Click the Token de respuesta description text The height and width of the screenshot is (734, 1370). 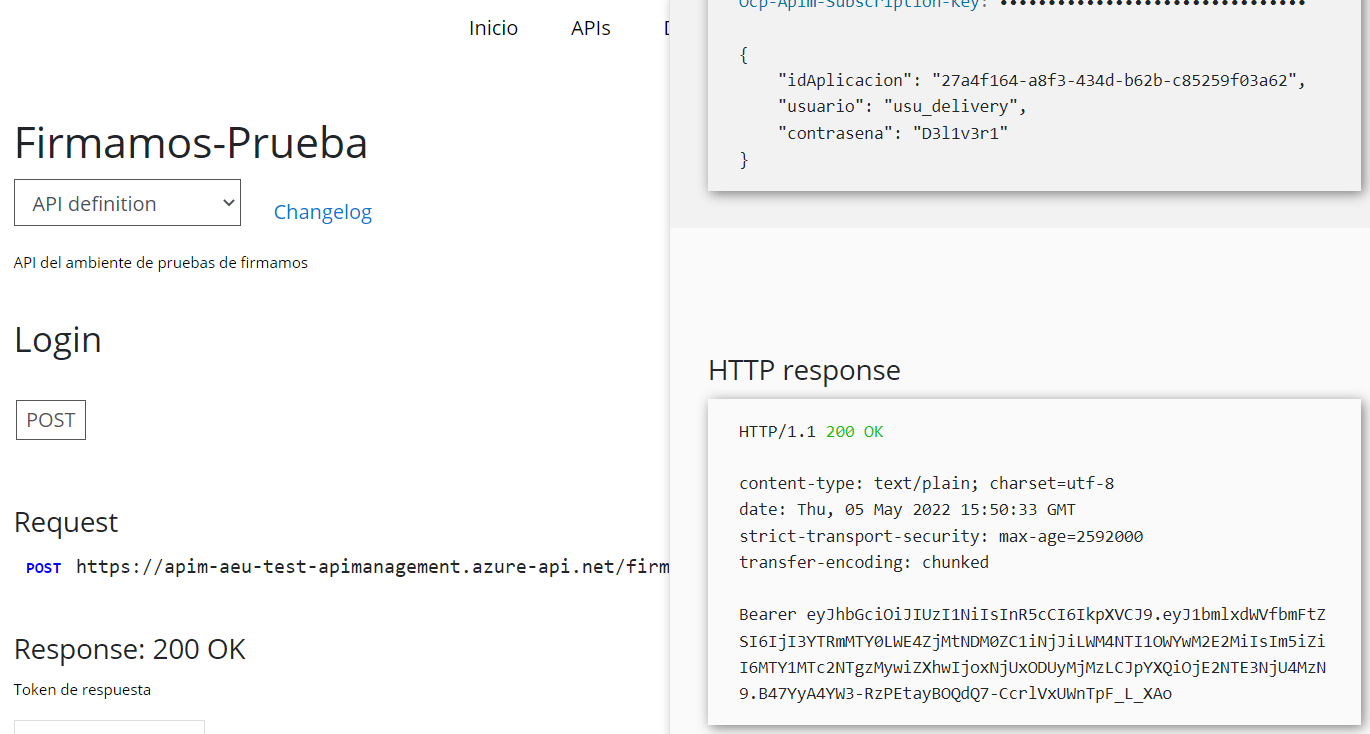[x=82, y=689]
